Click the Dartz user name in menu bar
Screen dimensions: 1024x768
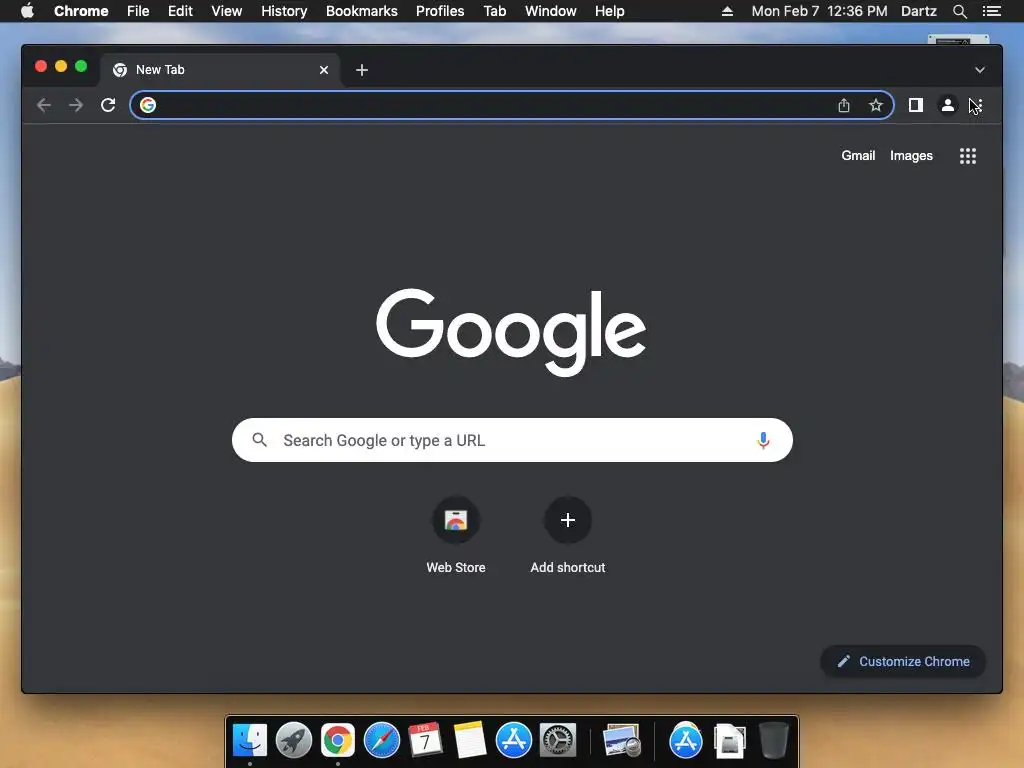pyautogui.click(x=919, y=11)
